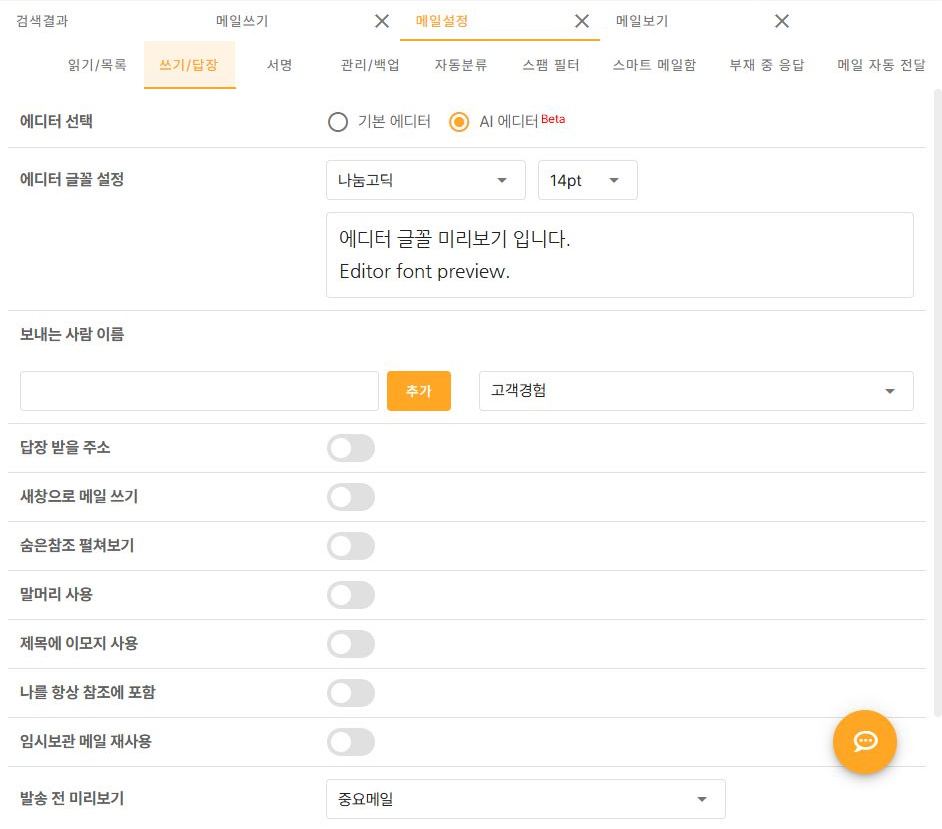The height and width of the screenshot is (829, 942).
Task: Switch to the 검색결과 tab
Action: tap(42, 22)
